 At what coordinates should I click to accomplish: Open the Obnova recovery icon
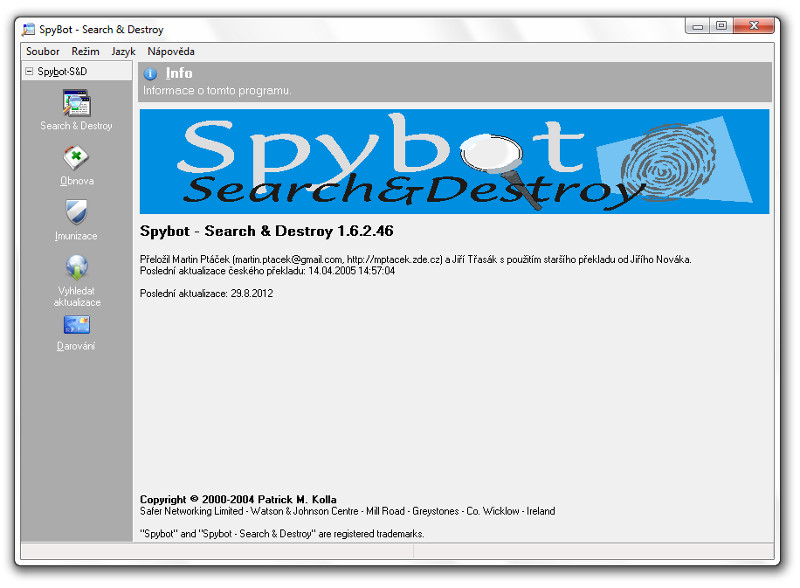77,158
